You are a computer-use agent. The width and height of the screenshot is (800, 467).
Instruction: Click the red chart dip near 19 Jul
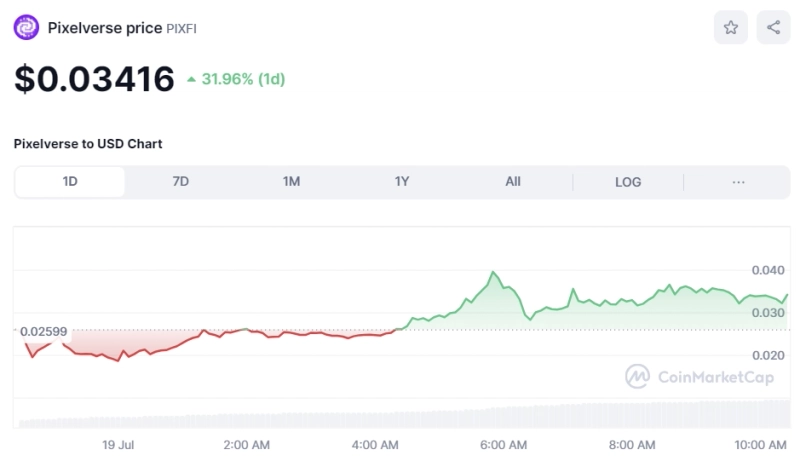click(117, 359)
